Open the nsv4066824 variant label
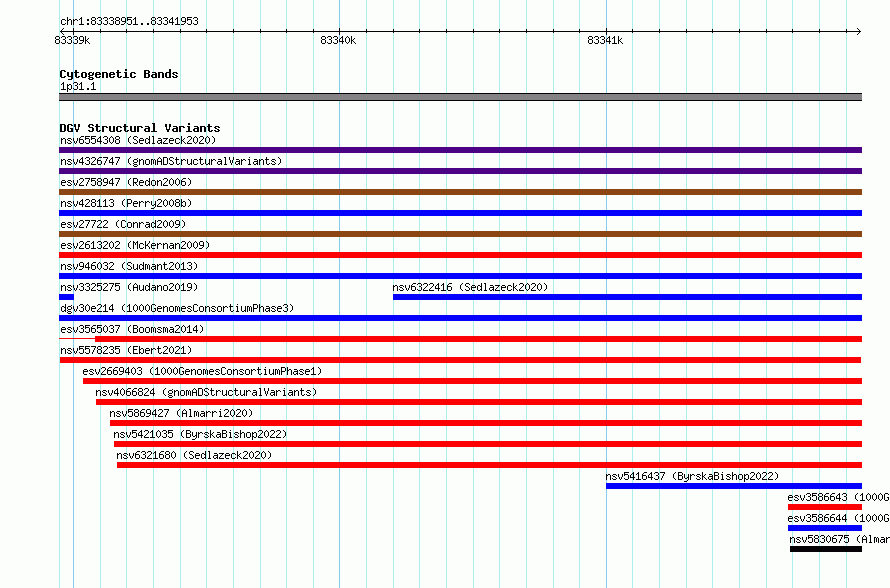This screenshot has height=588, width=890. click(206, 392)
